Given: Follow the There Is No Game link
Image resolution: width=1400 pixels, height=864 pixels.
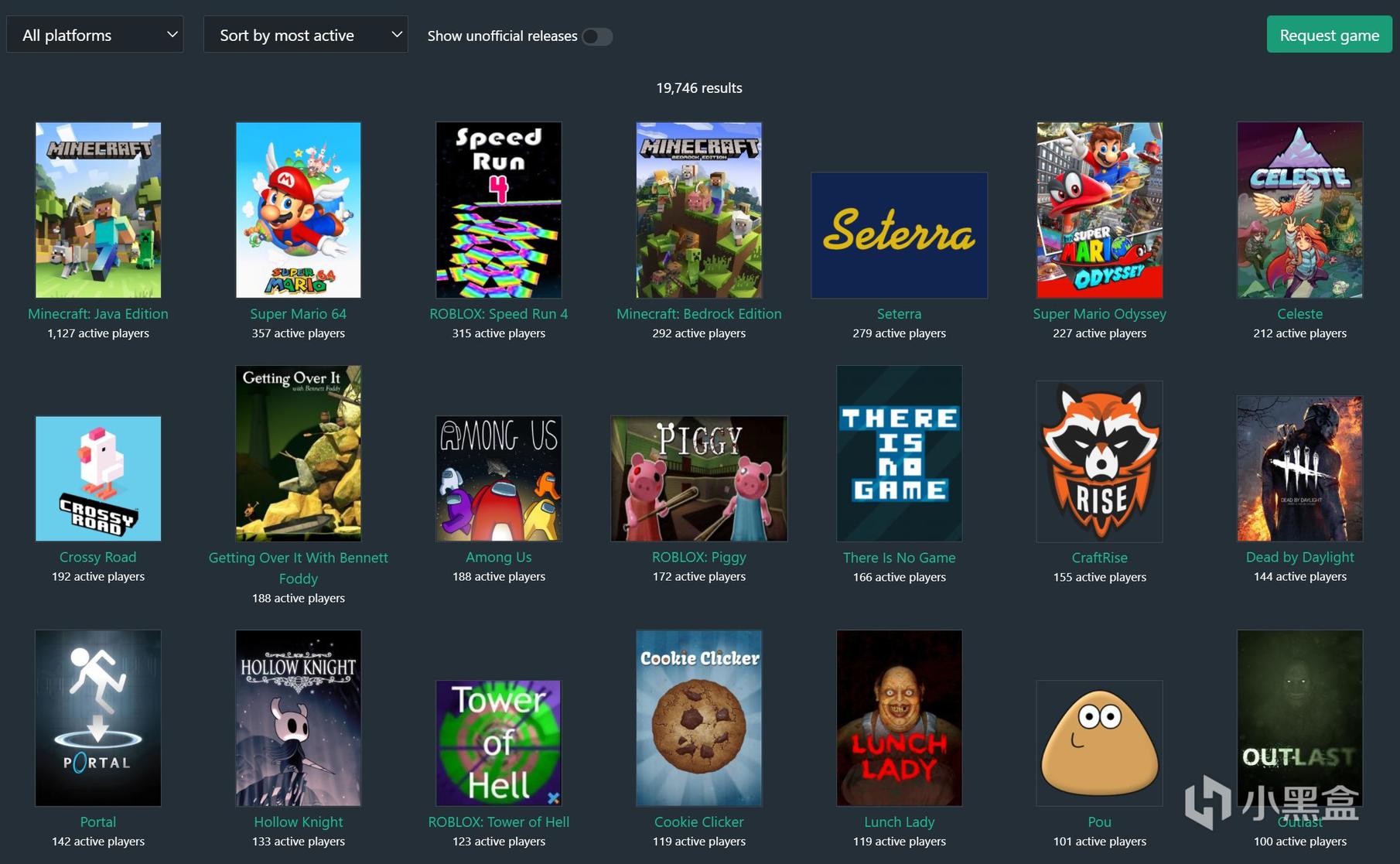Looking at the screenshot, I should pyautogui.click(x=900, y=558).
